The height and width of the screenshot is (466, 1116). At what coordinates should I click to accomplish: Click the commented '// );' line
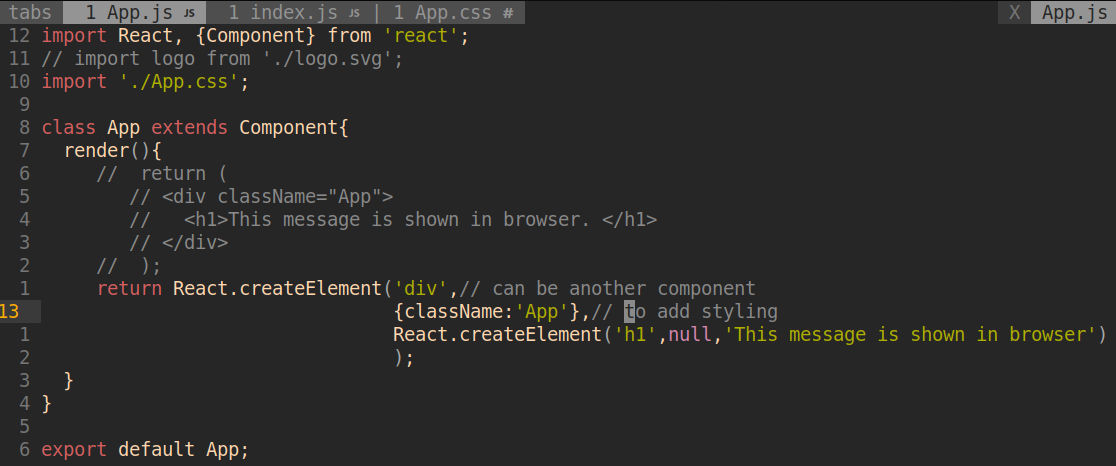click(130, 266)
